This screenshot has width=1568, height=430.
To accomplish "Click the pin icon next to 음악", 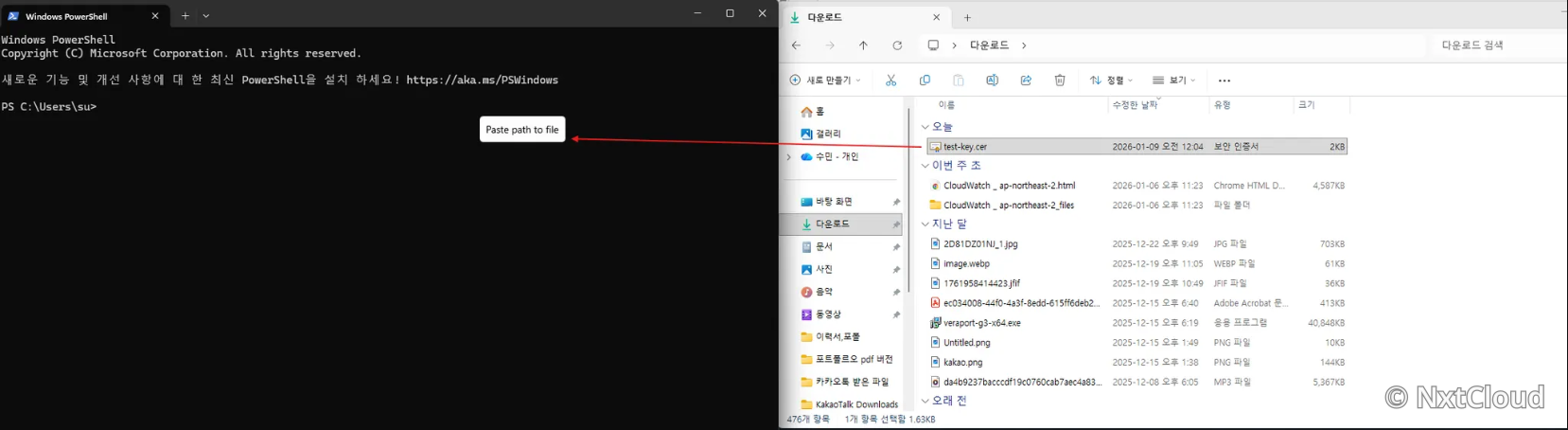I will pos(896,293).
